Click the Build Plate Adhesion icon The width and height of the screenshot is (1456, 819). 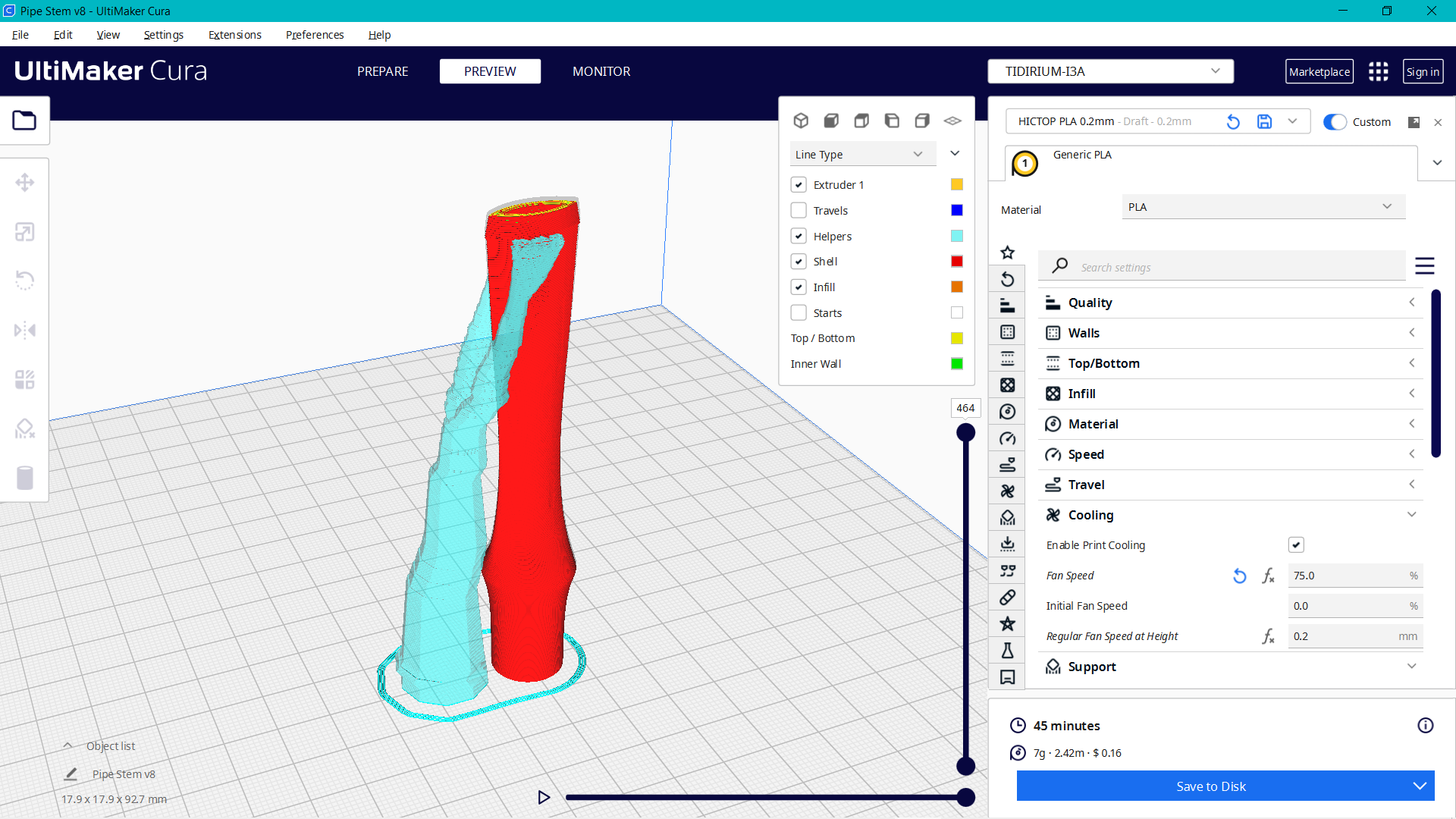(1007, 544)
